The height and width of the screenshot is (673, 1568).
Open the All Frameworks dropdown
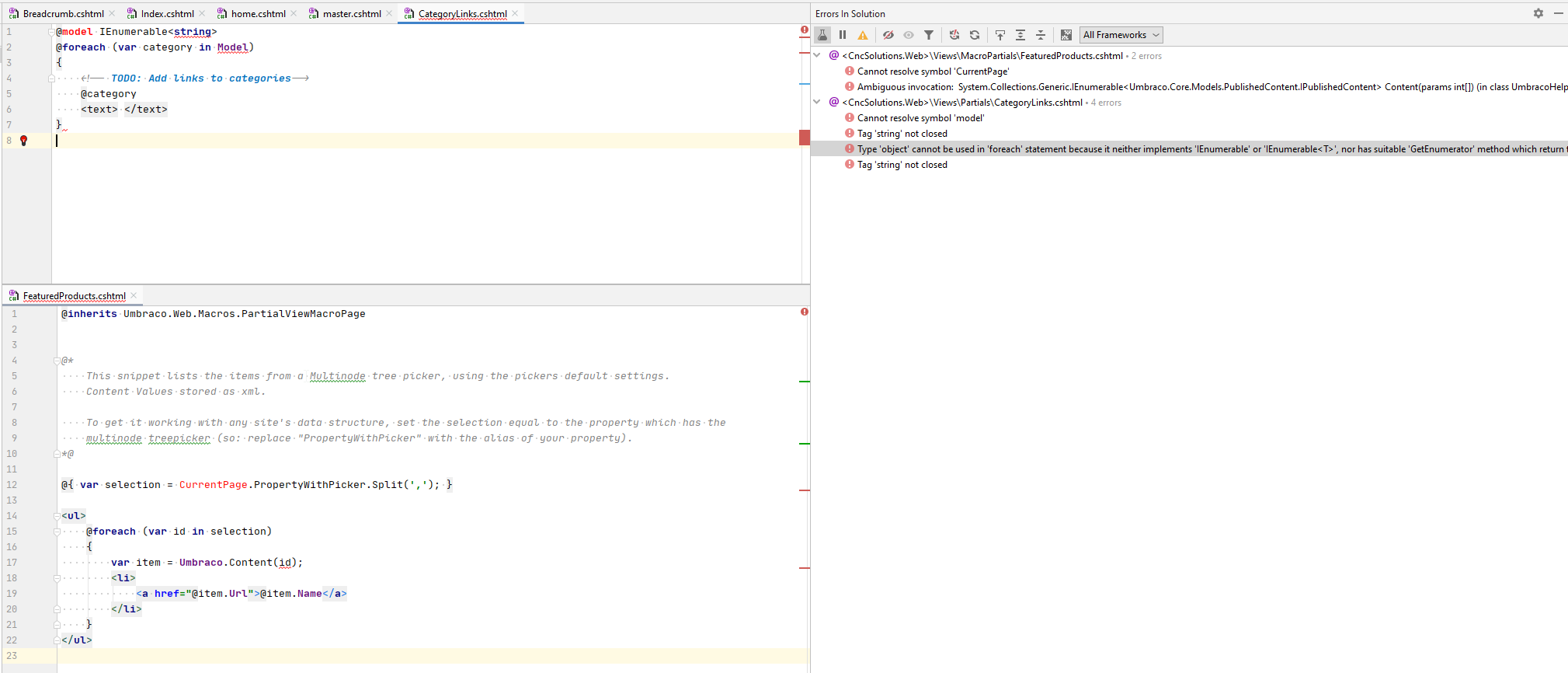point(1121,35)
